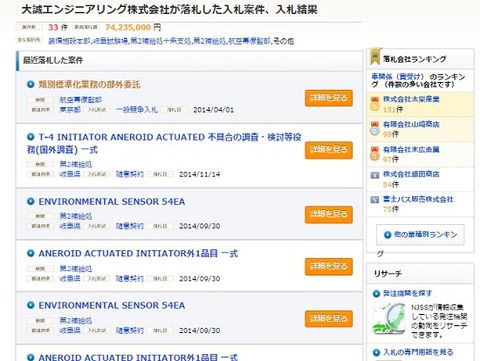
Task: Click the bronze medal icon for 有限会社末広金属
Action: click(375, 154)
